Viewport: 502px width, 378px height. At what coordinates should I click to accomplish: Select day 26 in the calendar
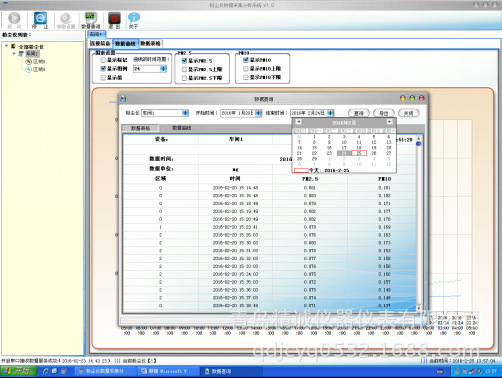374,153
